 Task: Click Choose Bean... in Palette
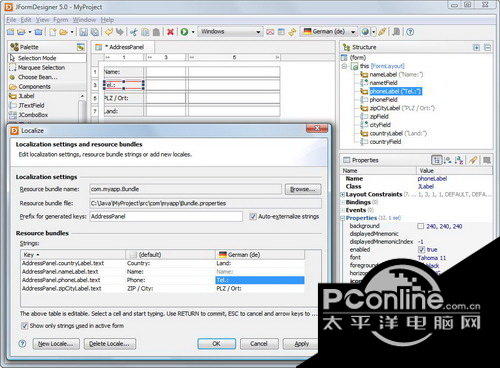coord(37,77)
